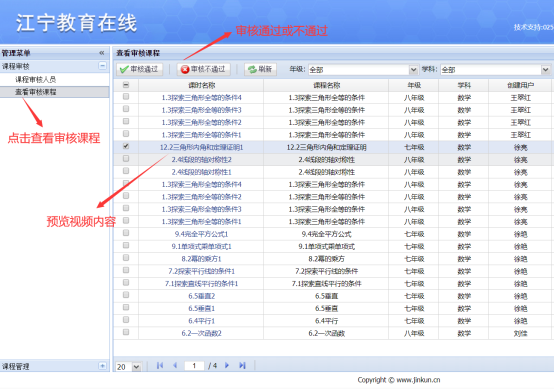Click the 课程名称 column header
This screenshot has height=391, width=554.
(x=326, y=85)
